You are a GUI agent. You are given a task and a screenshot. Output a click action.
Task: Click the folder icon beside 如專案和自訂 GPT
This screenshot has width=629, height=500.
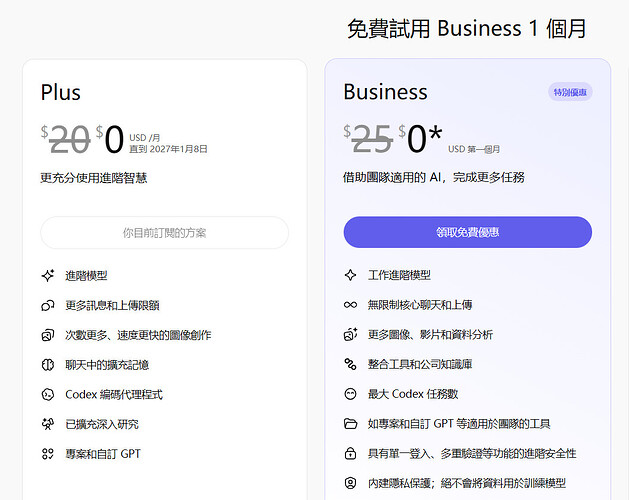pyautogui.click(x=350, y=424)
